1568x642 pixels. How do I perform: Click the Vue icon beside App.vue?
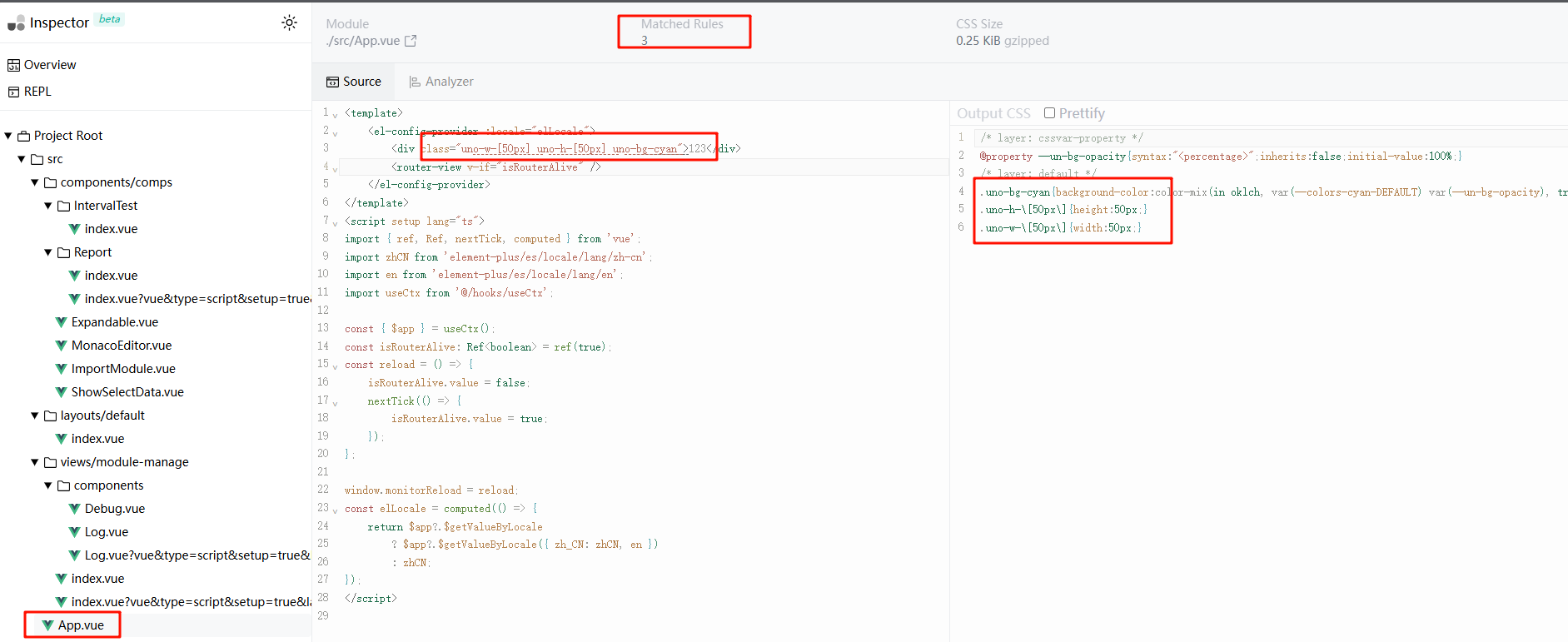(x=47, y=625)
